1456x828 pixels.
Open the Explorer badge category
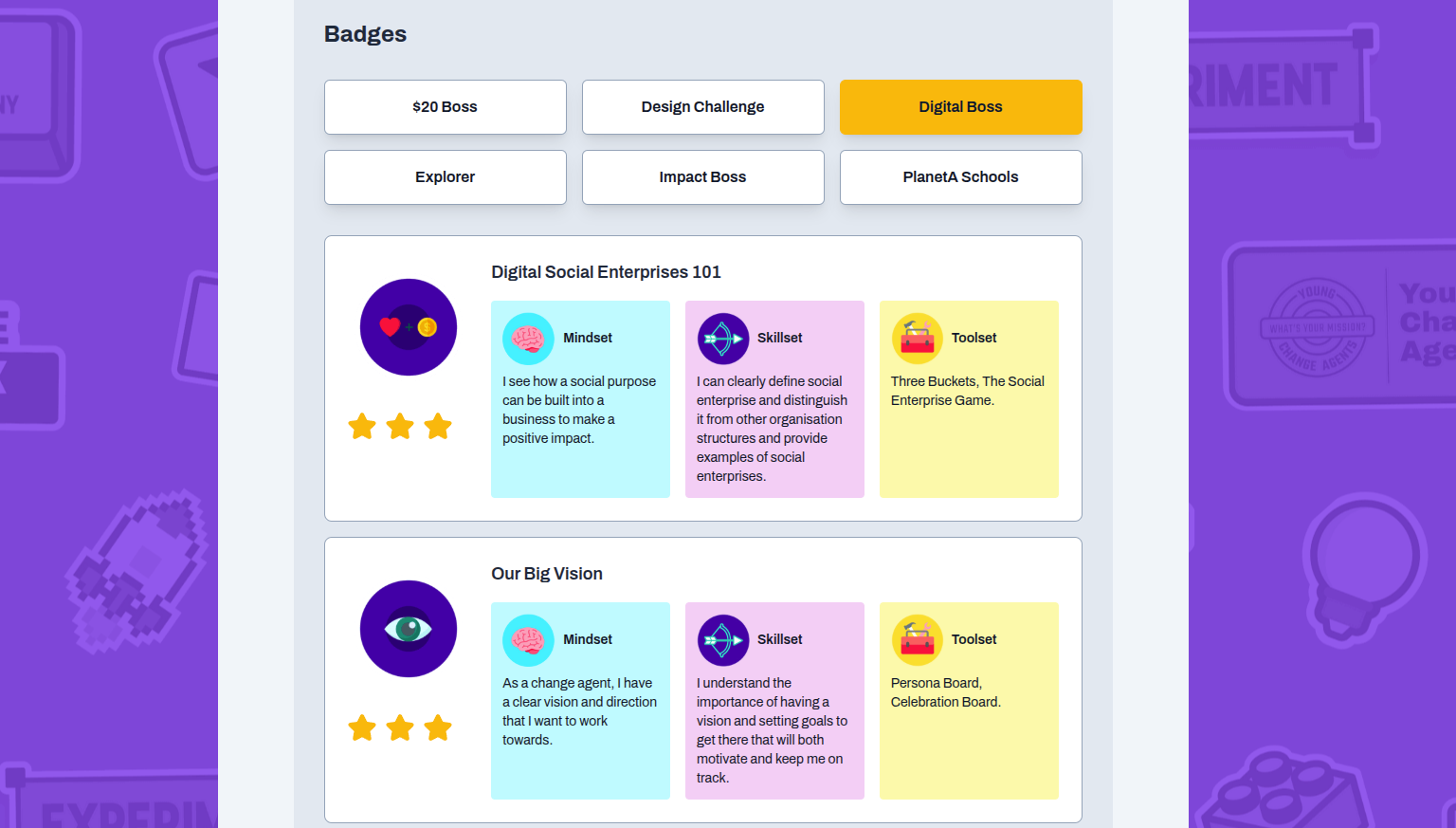[446, 177]
